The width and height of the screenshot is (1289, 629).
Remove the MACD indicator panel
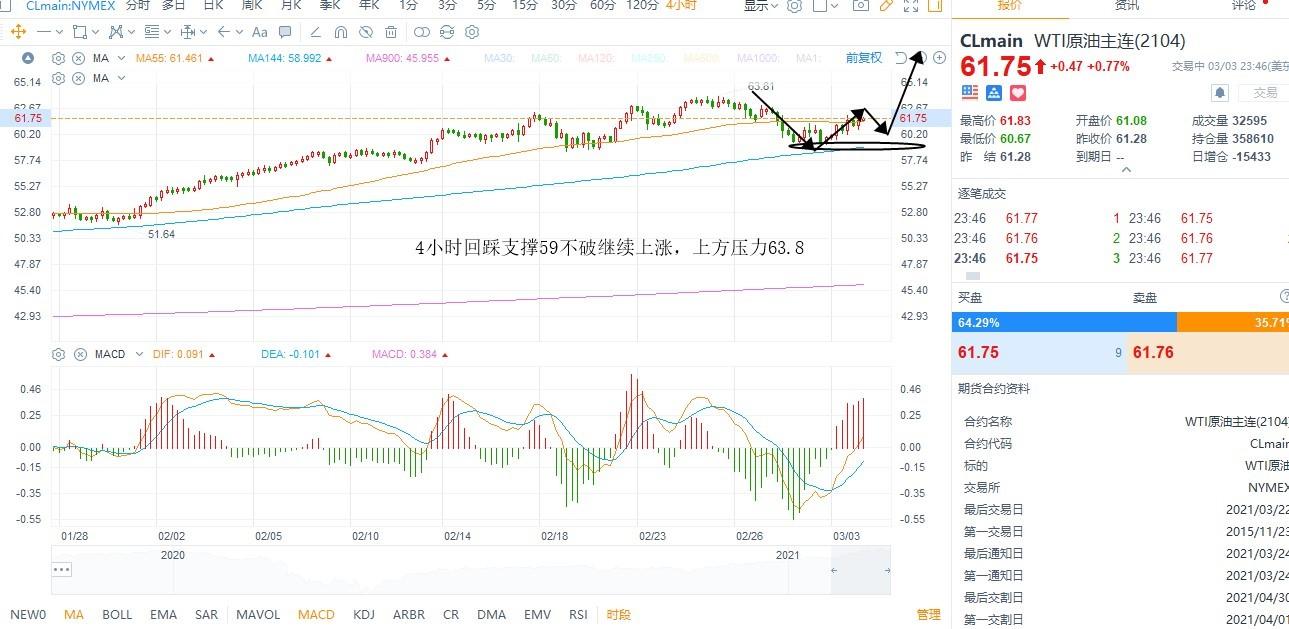[78, 354]
